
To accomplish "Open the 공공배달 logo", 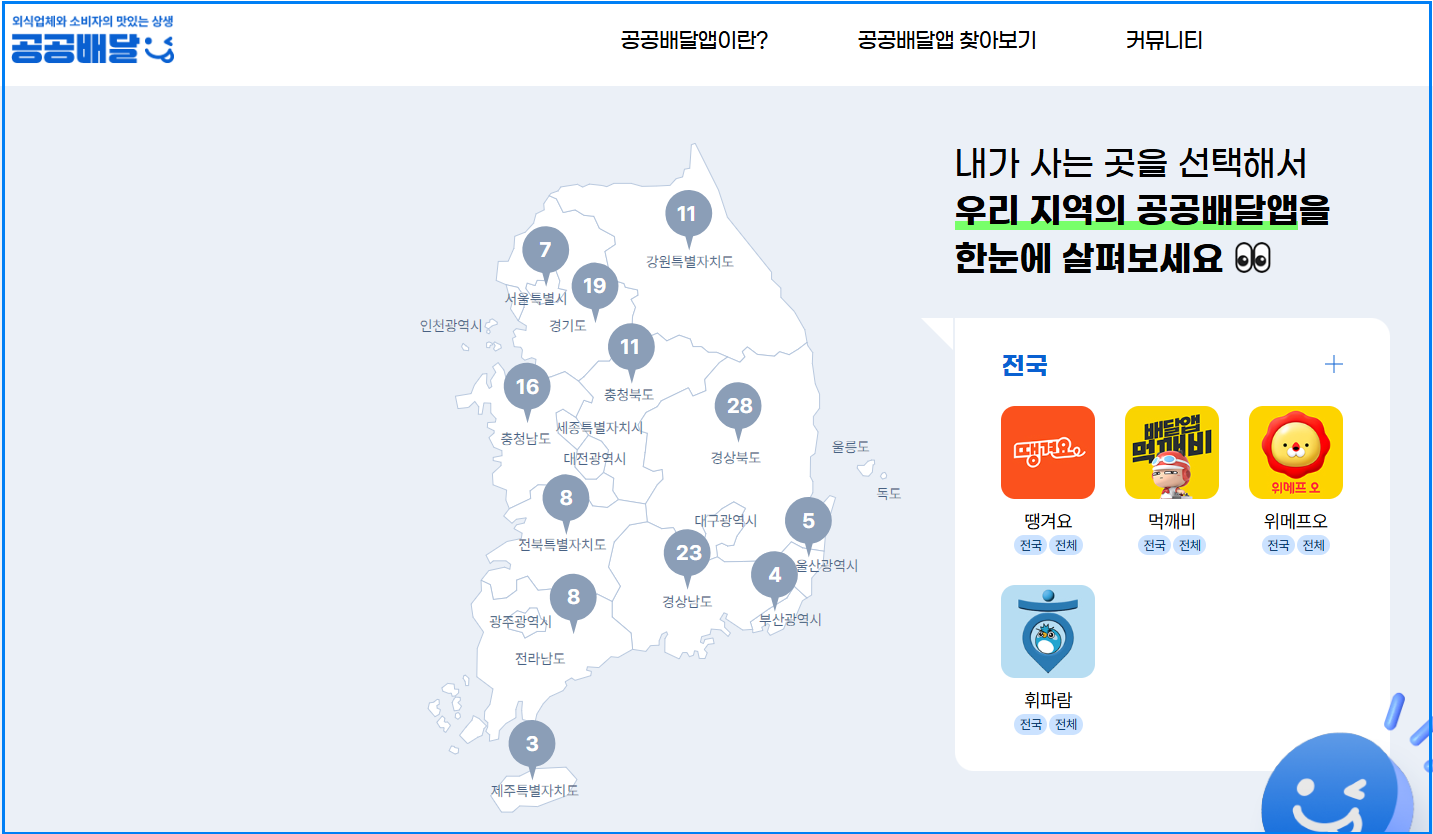I will click(92, 41).
